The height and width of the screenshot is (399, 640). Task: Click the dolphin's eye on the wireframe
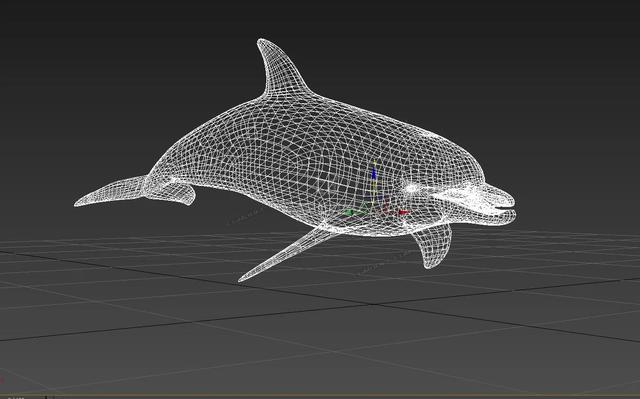pyautogui.click(x=411, y=188)
